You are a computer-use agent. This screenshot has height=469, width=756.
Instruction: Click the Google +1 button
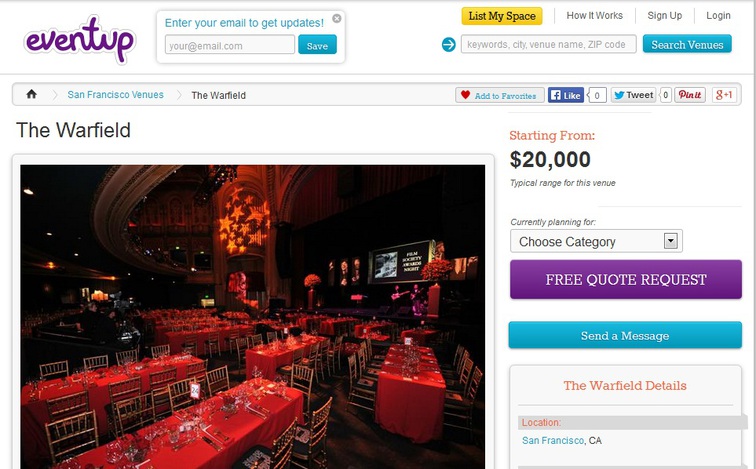724,95
